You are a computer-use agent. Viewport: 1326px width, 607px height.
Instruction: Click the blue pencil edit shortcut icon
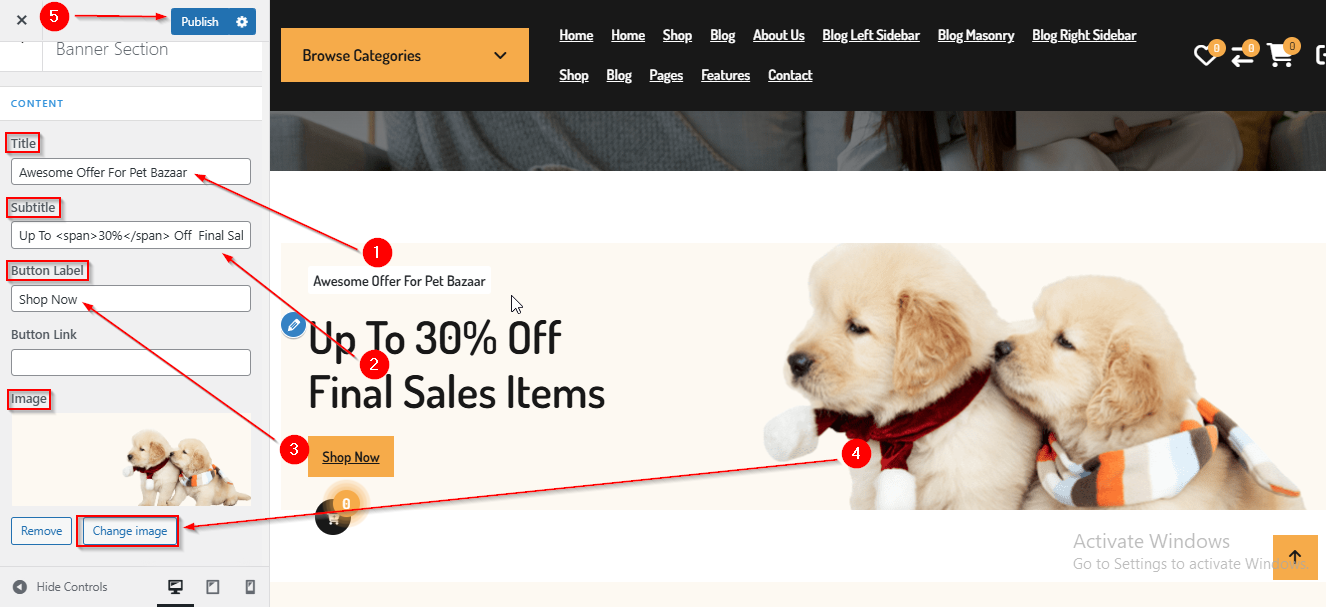293,324
